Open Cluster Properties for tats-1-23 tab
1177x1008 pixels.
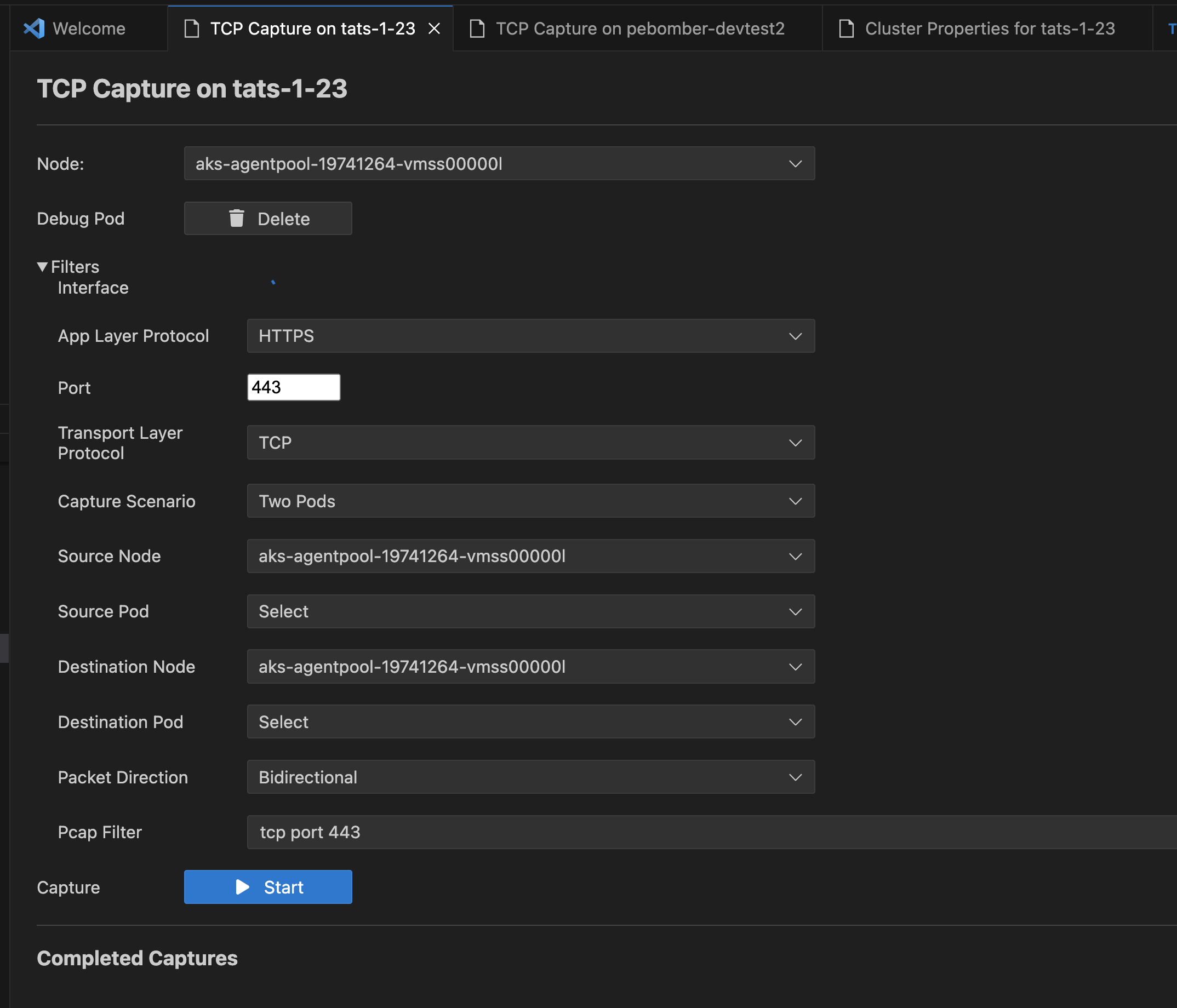[989, 28]
